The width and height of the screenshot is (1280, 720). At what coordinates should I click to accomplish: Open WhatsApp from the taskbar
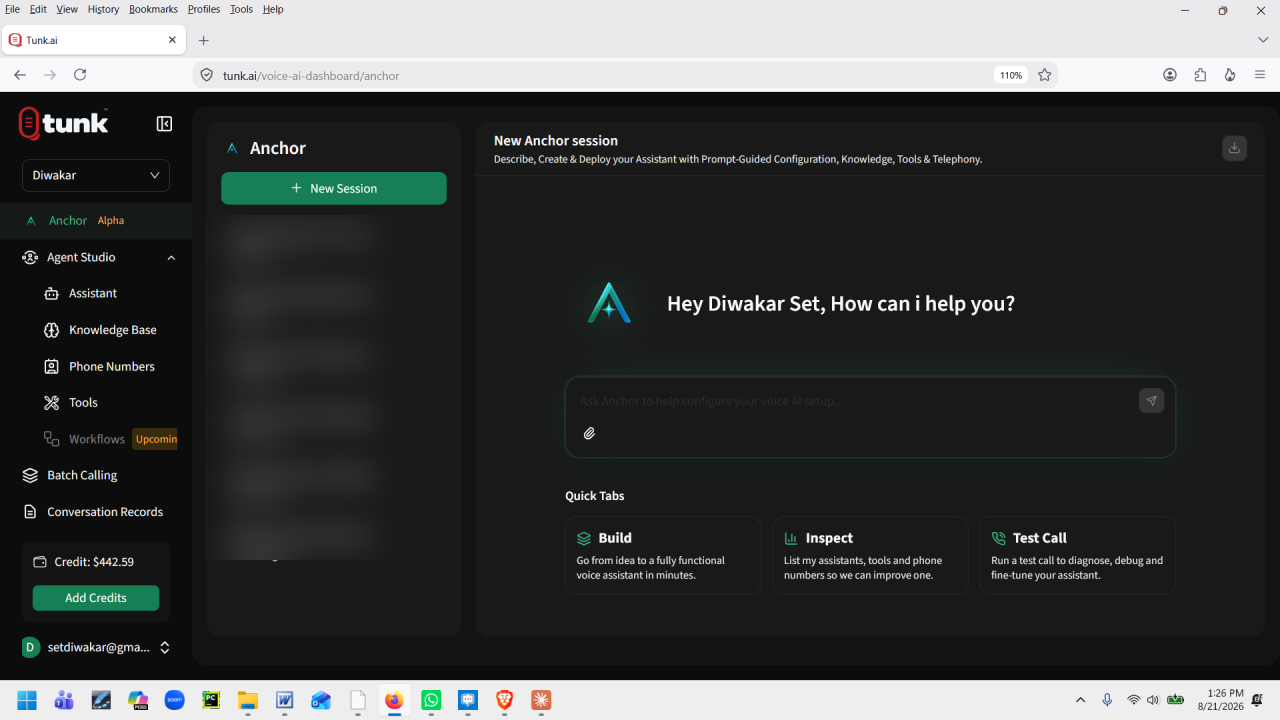(x=431, y=700)
